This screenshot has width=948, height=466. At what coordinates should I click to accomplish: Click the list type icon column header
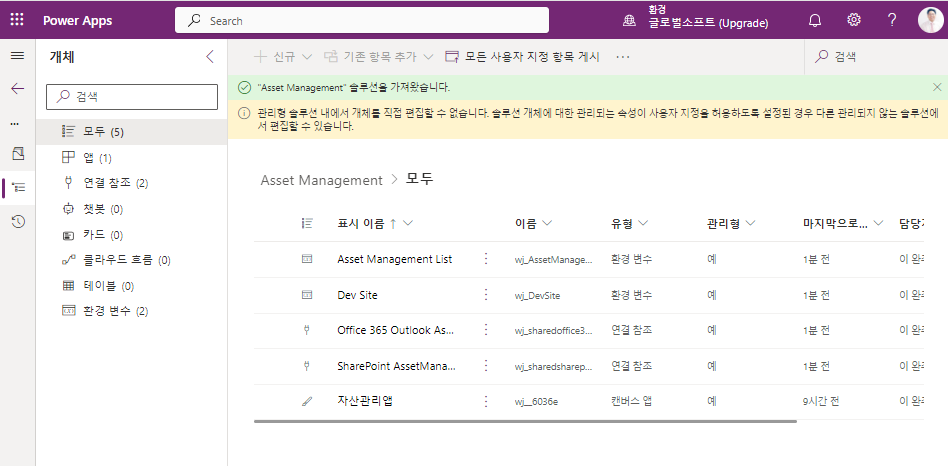pos(307,224)
